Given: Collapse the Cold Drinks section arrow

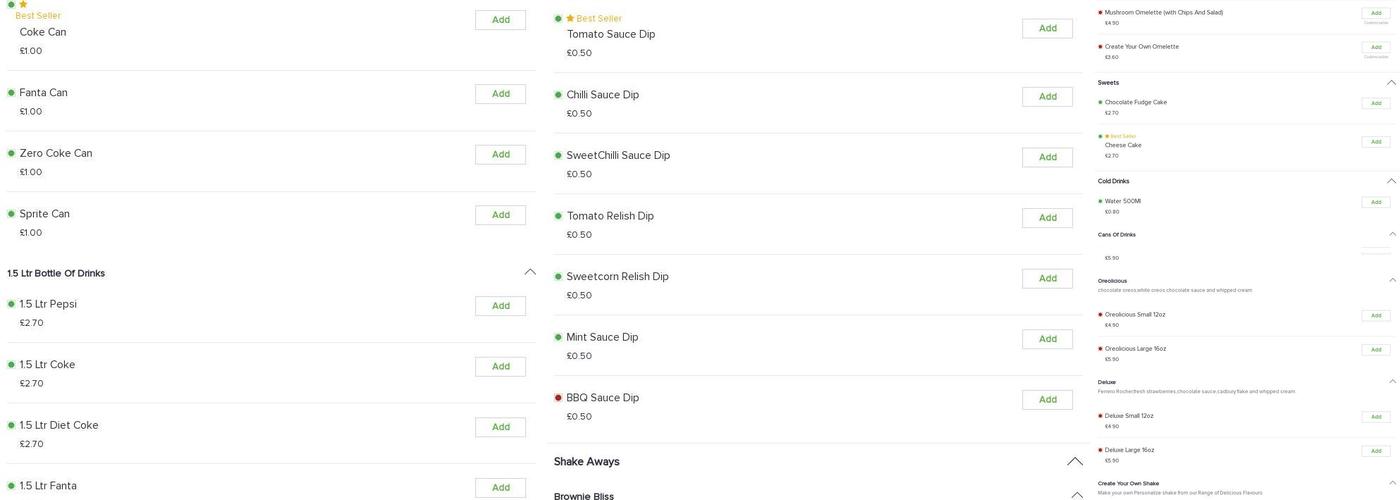Looking at the screenshot, I should click(1391, 181).
